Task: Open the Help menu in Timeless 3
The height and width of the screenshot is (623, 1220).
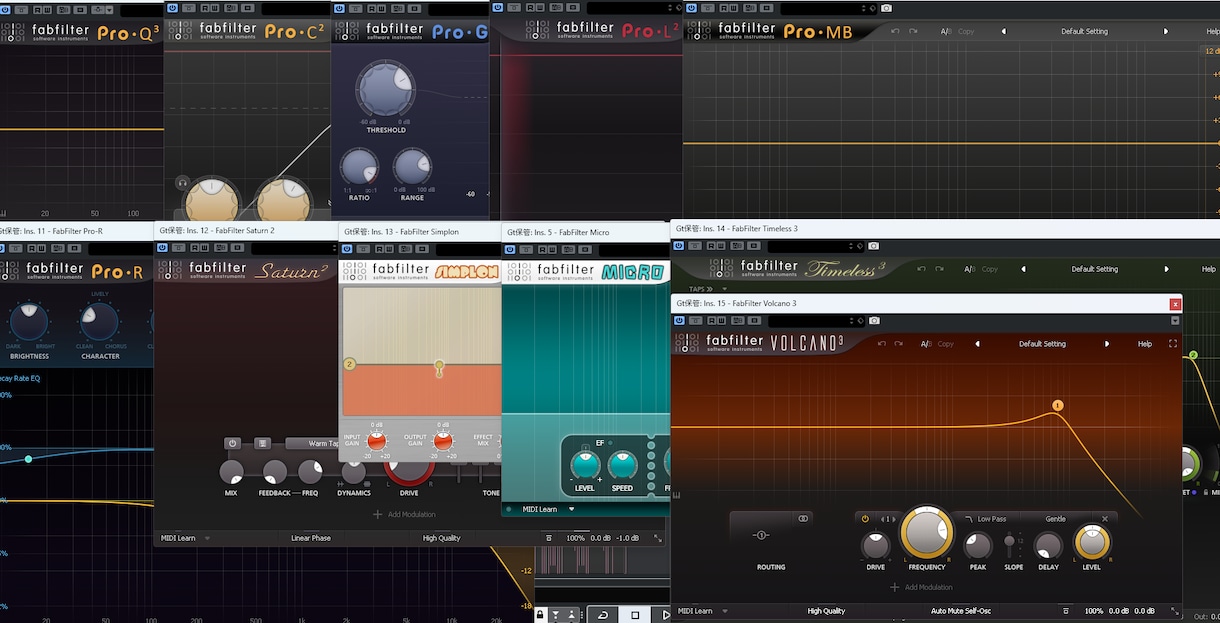Action: click(x=1209, y=269)
